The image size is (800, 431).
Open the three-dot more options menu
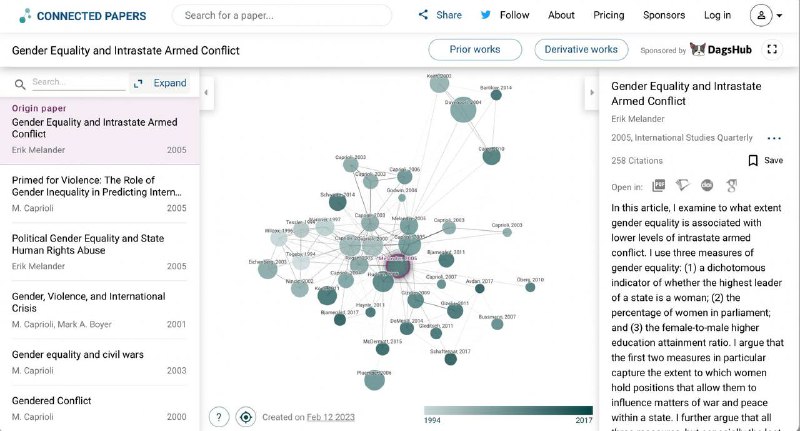[x=774, y=139]
